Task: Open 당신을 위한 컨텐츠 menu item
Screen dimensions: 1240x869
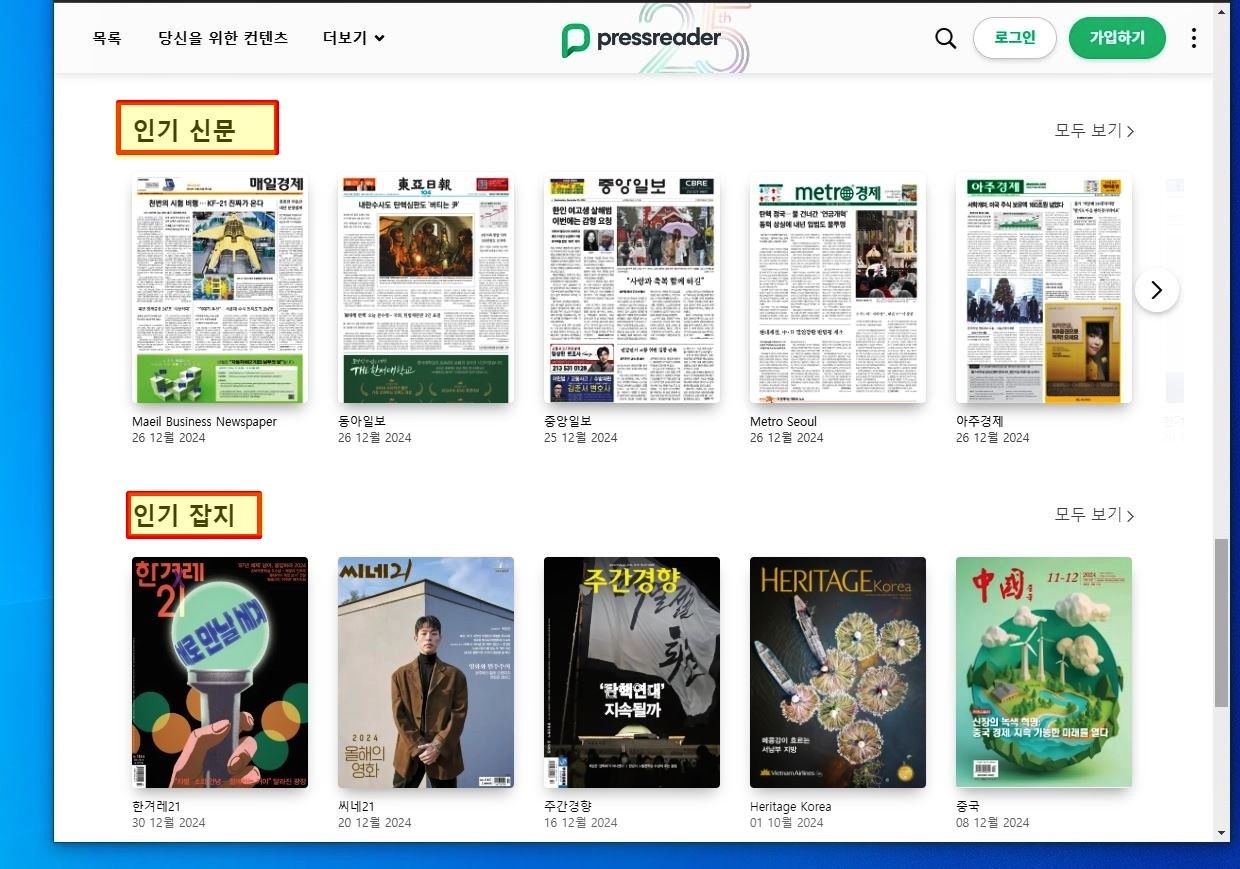Action: [223, 38]
